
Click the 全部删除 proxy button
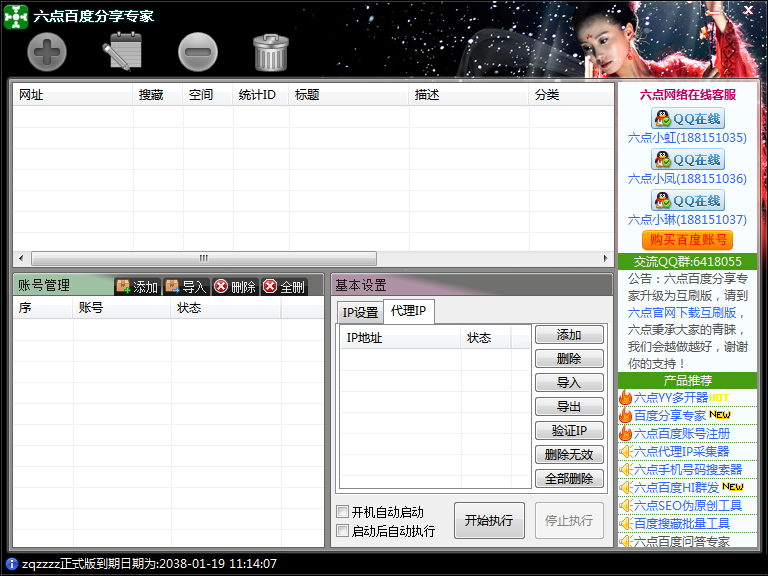[x=569, y=479]
